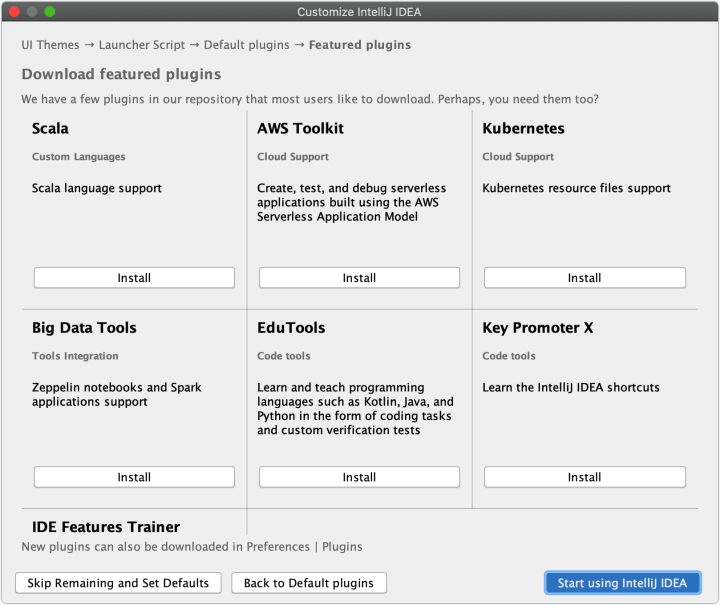Close the Customize IntelliJ IDEA window
720x605 pixels.
point(14,12)
